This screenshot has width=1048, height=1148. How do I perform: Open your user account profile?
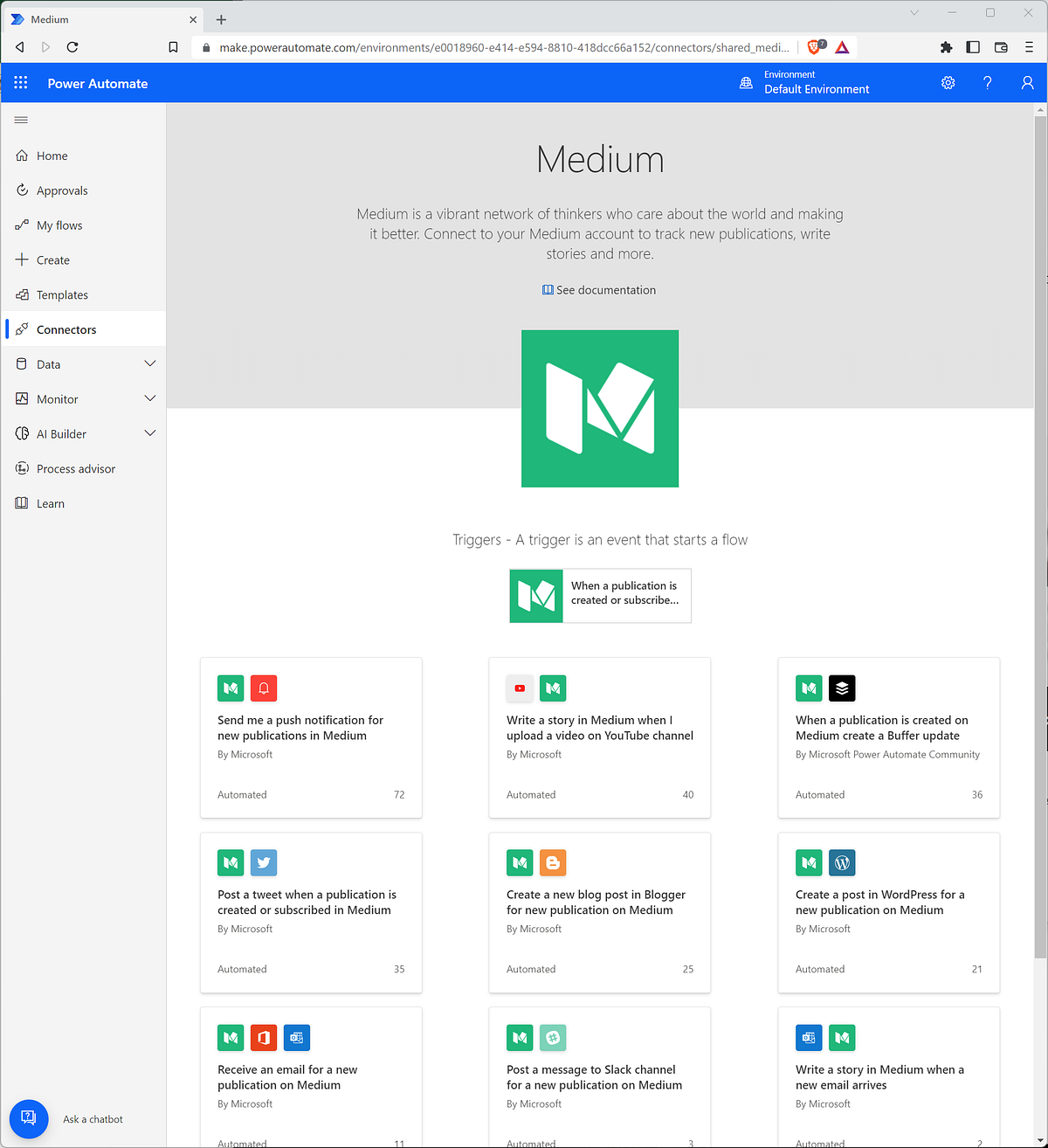pyautogui.click(x=1027, y=82)
